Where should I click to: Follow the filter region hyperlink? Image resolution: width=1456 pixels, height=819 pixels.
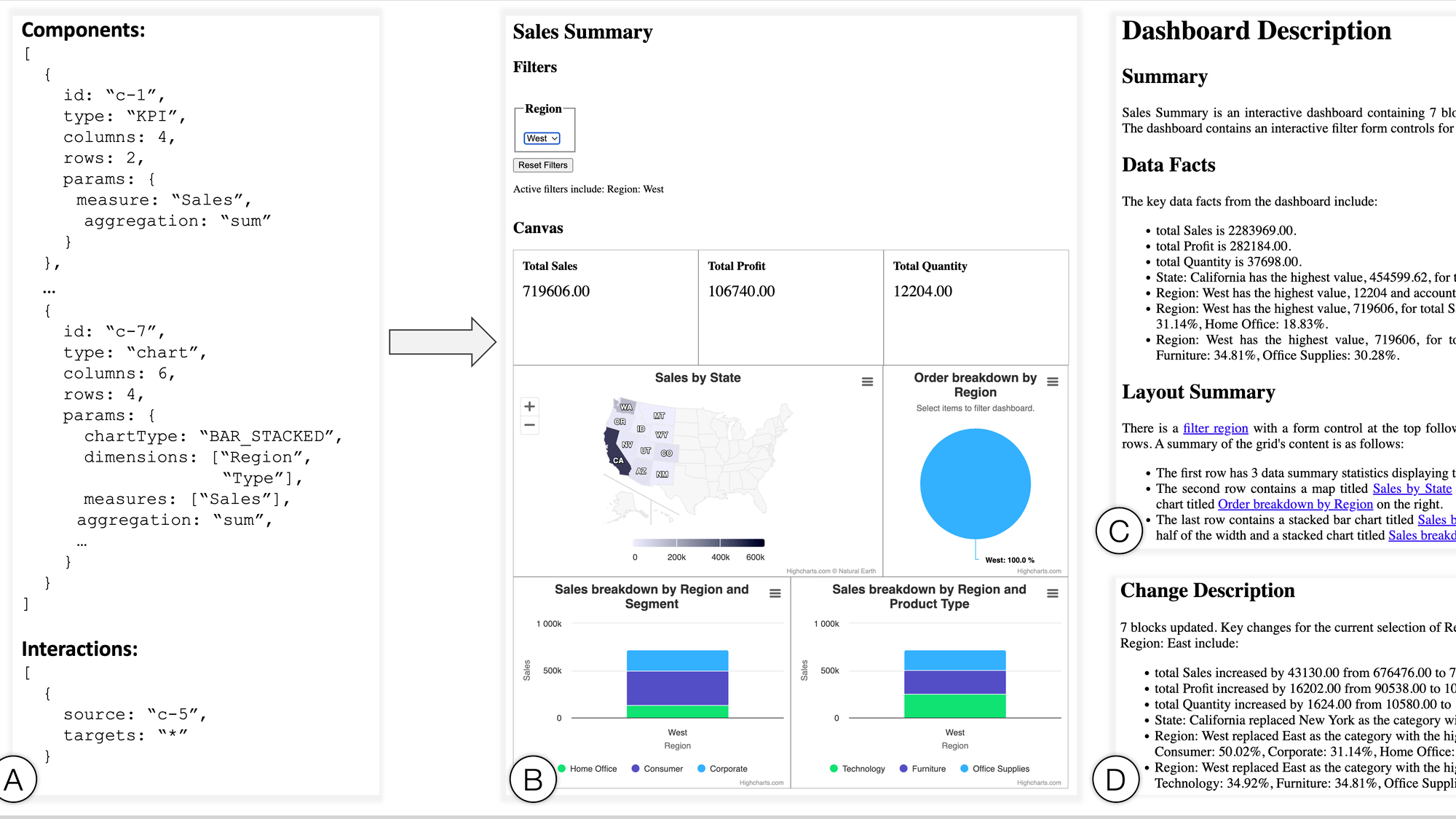[1216, 428]
